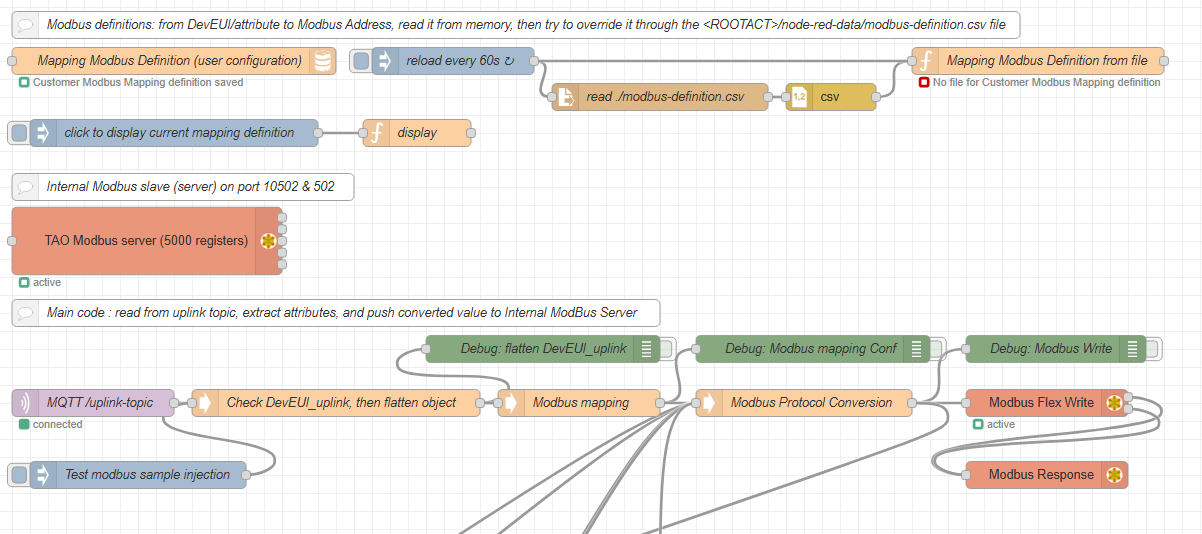Click the file icon on the read modbus-definition.csv node
1202x534 pixels.
point(566,97)
